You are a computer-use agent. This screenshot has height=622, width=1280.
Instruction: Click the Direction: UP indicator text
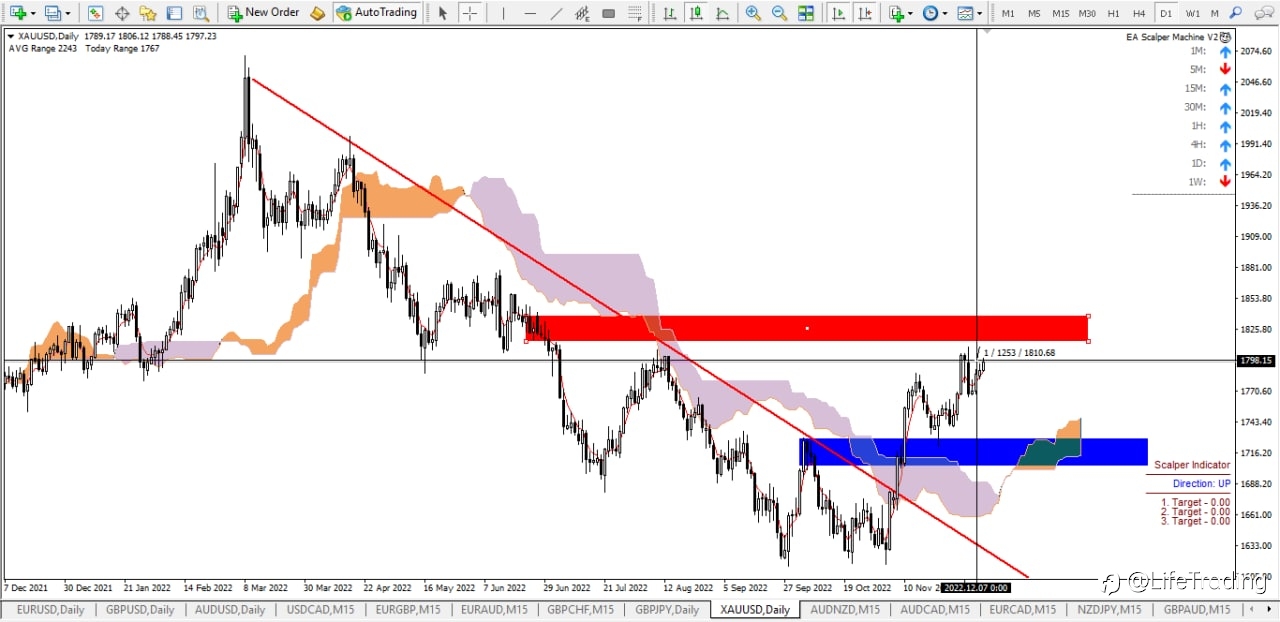pyautogui.click(x=1201, y=484)
